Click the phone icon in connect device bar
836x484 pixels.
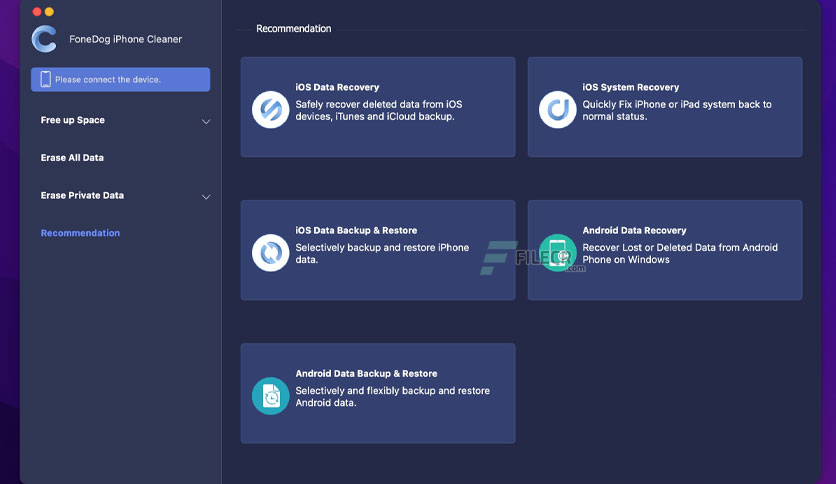45,79
